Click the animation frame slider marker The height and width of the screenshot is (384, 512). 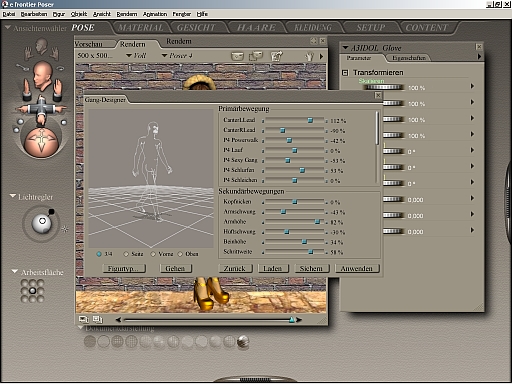[x=292, y=320]
